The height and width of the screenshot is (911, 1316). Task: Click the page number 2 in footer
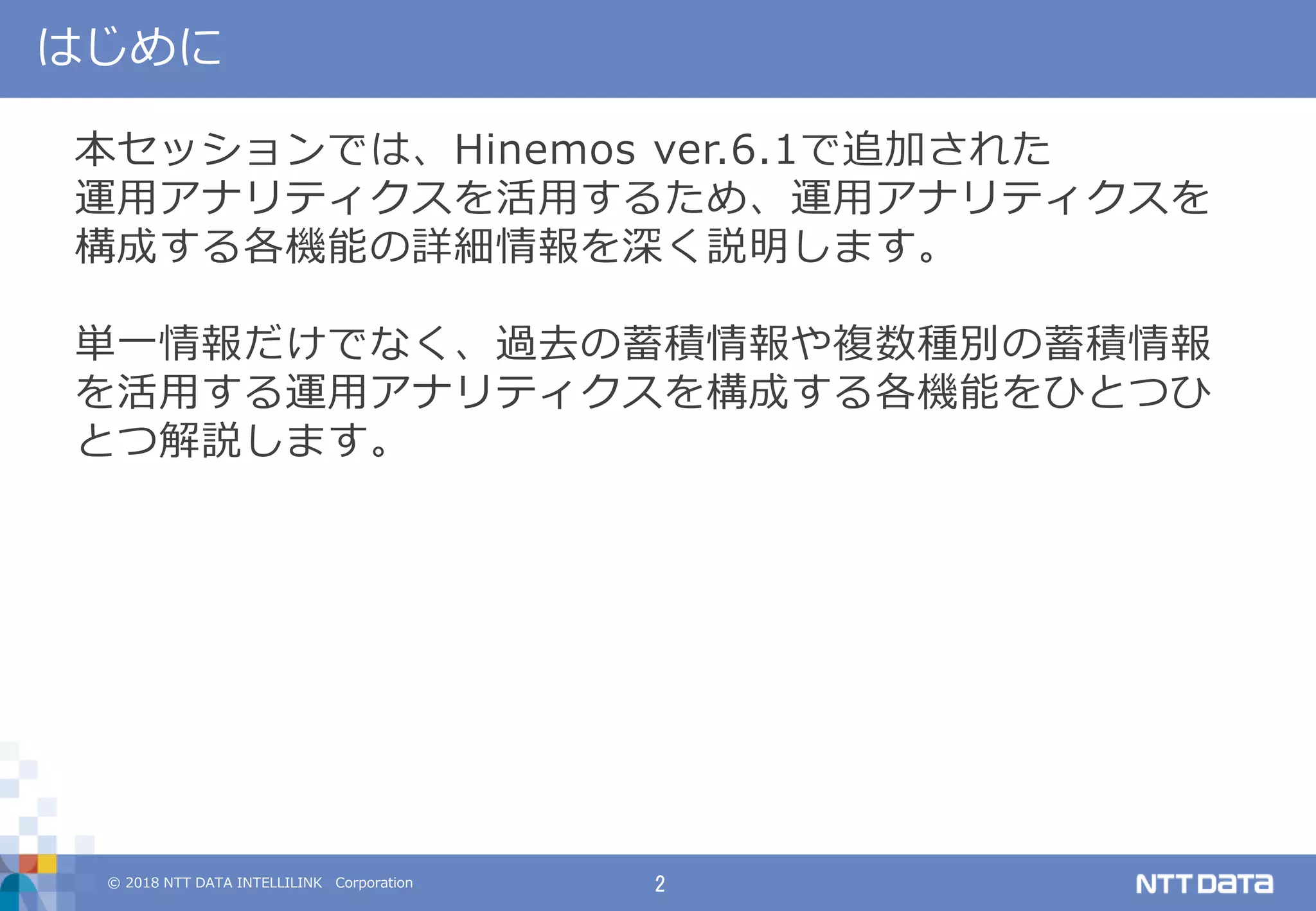pyautogui.click(x=660, y=883)
